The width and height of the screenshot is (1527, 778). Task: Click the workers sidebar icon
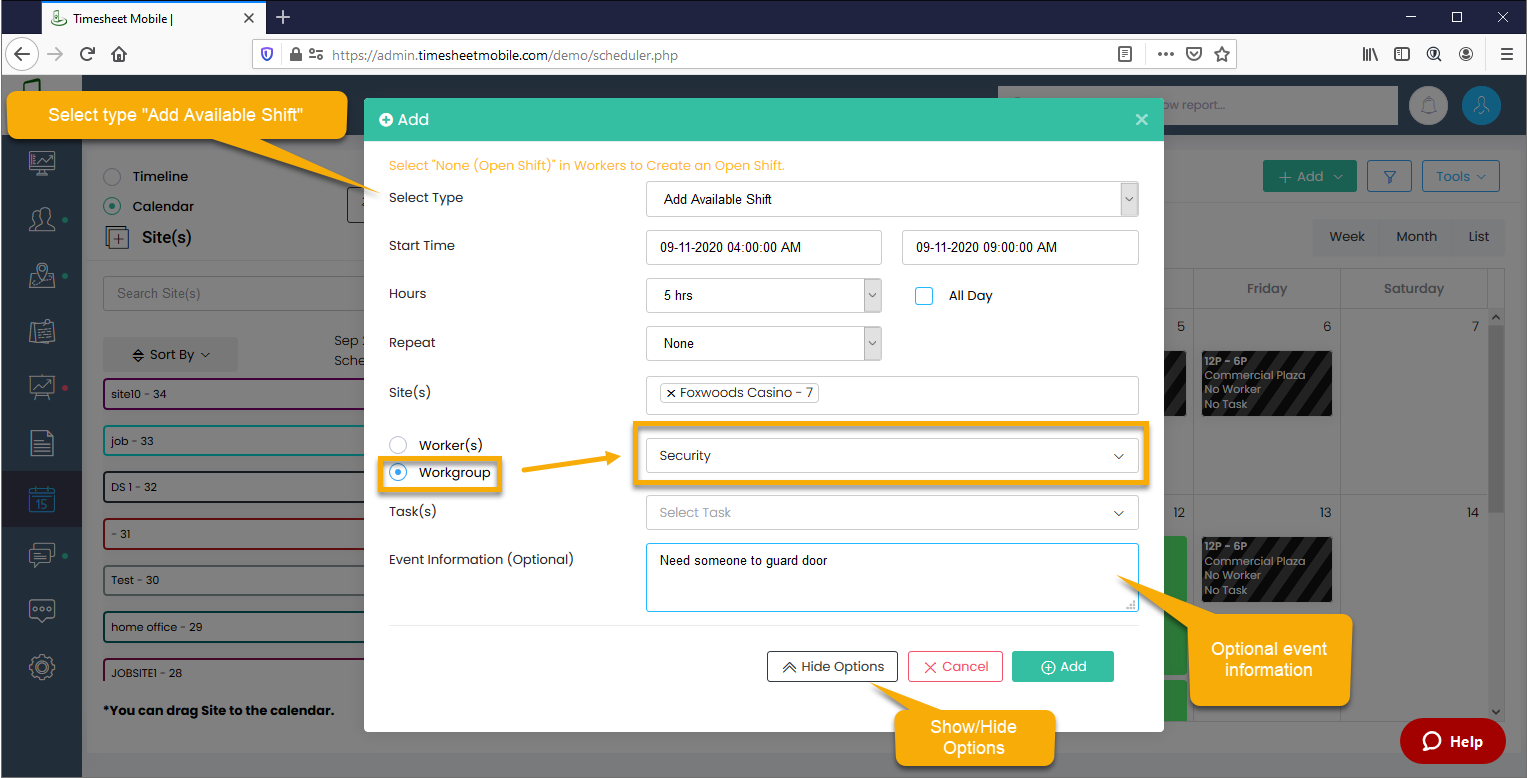(42, 219)
